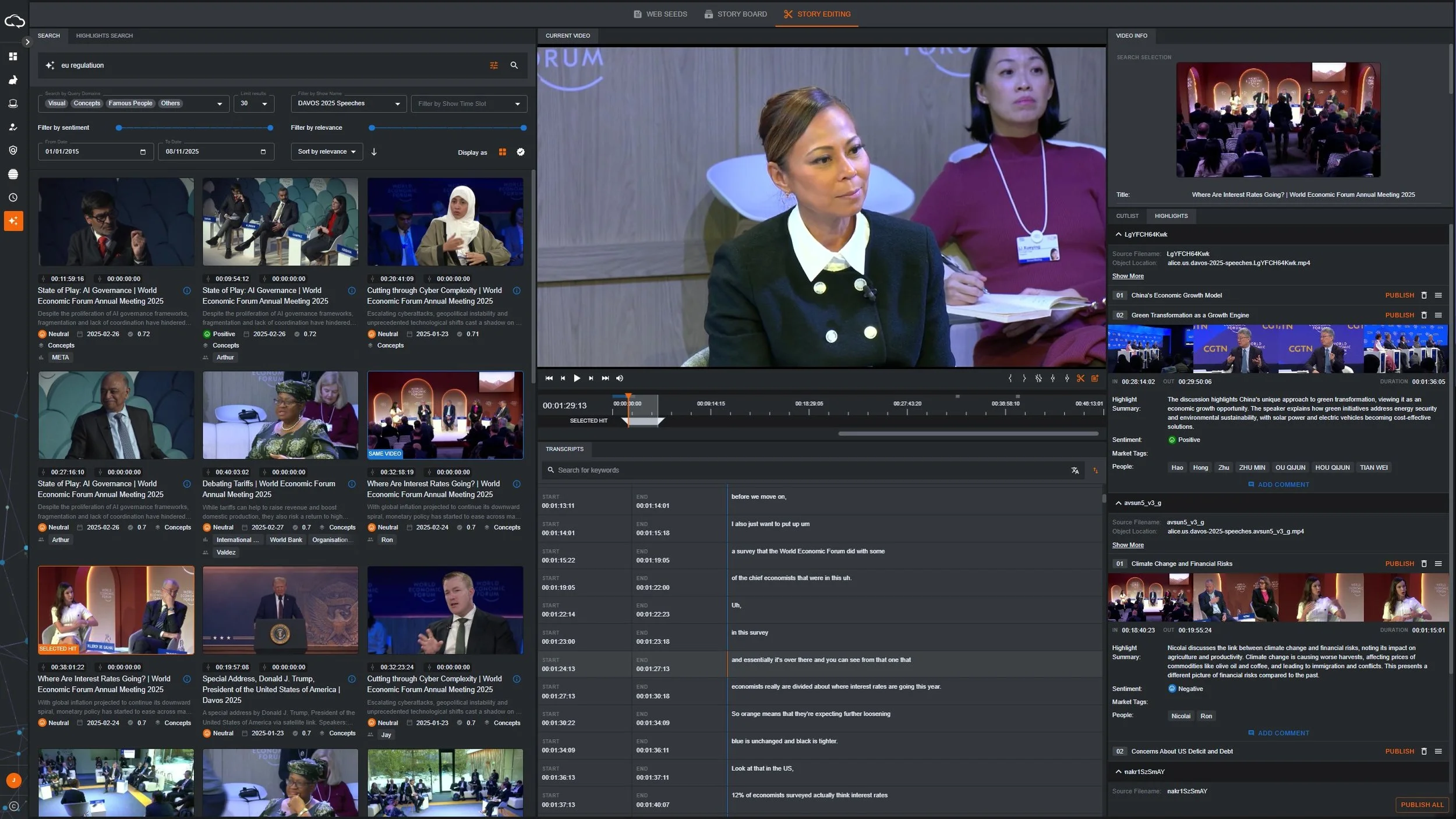Open the shield search icon in the left sidebar

point(13,150)
